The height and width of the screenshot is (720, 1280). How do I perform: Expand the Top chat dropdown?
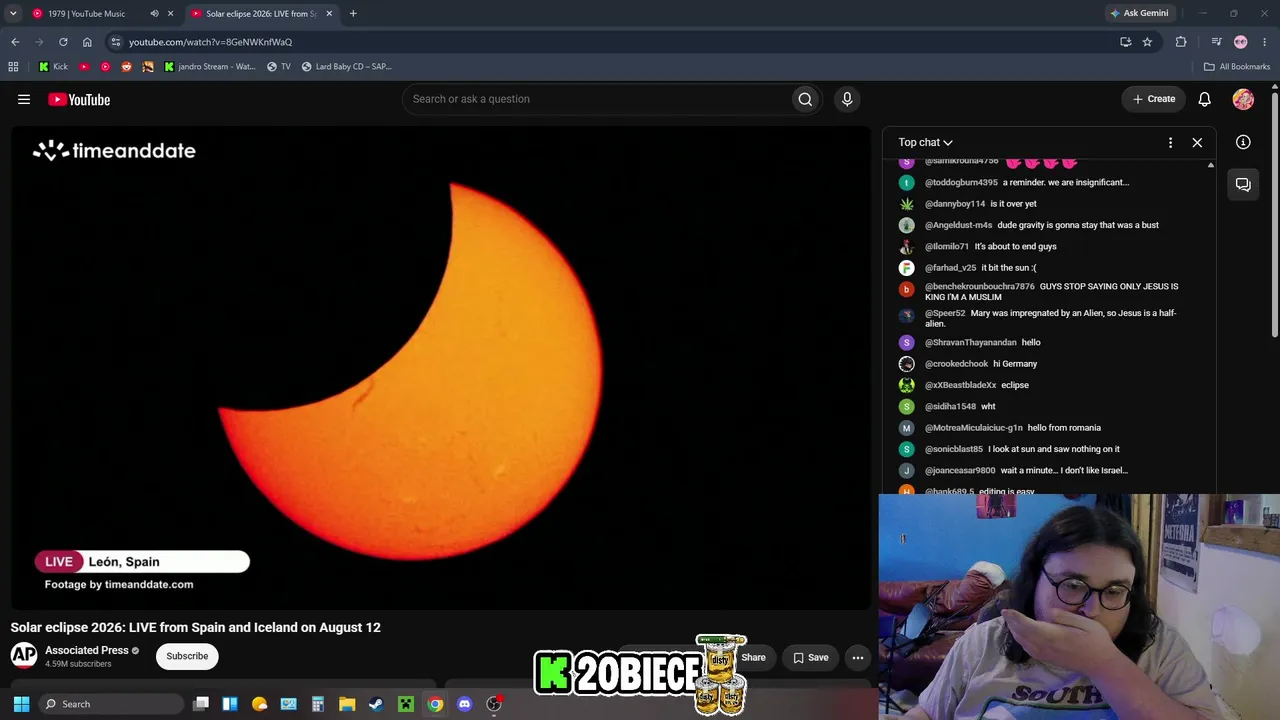click(925, 142)
